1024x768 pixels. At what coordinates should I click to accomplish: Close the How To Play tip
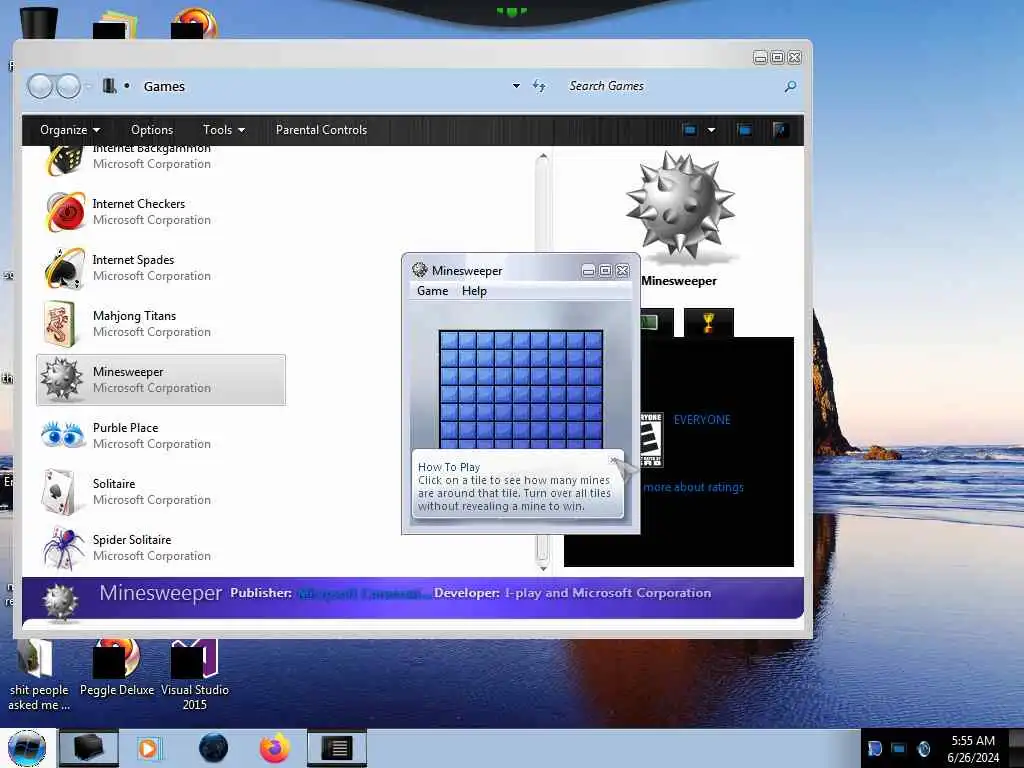[x=613, y=460]
